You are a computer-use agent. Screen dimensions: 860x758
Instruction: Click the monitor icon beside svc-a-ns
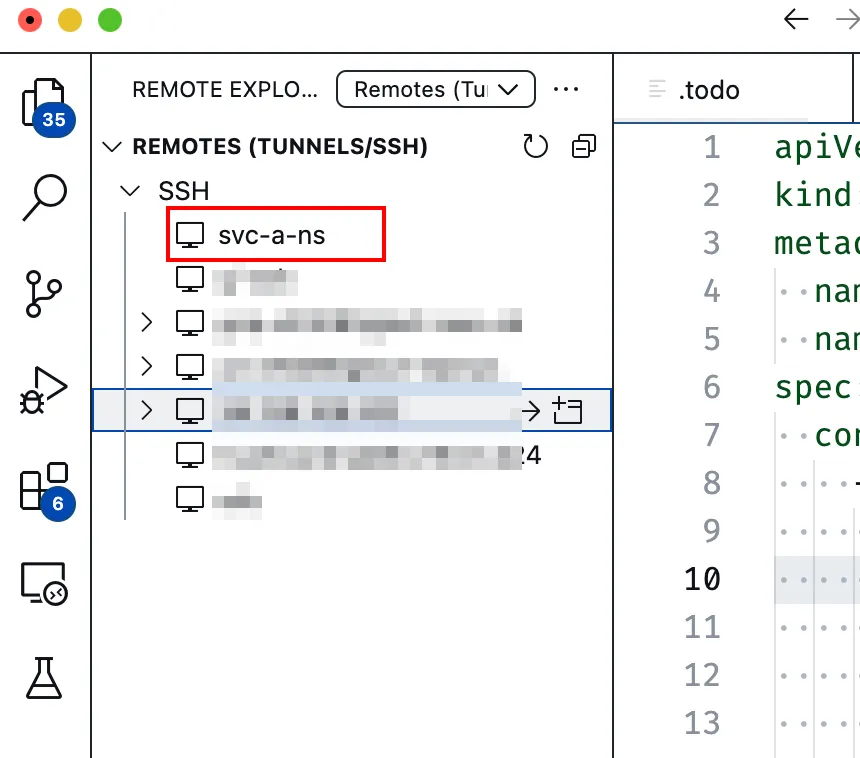pos(190,235)
